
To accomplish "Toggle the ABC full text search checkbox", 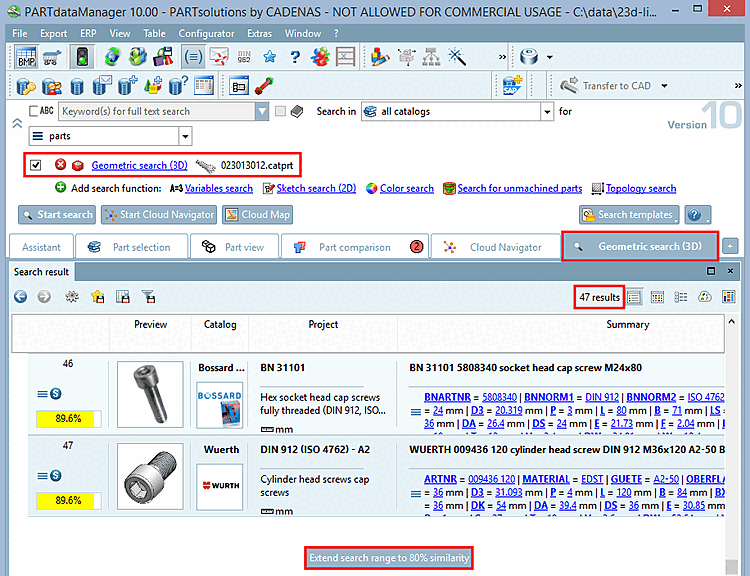I will point(33,111).
